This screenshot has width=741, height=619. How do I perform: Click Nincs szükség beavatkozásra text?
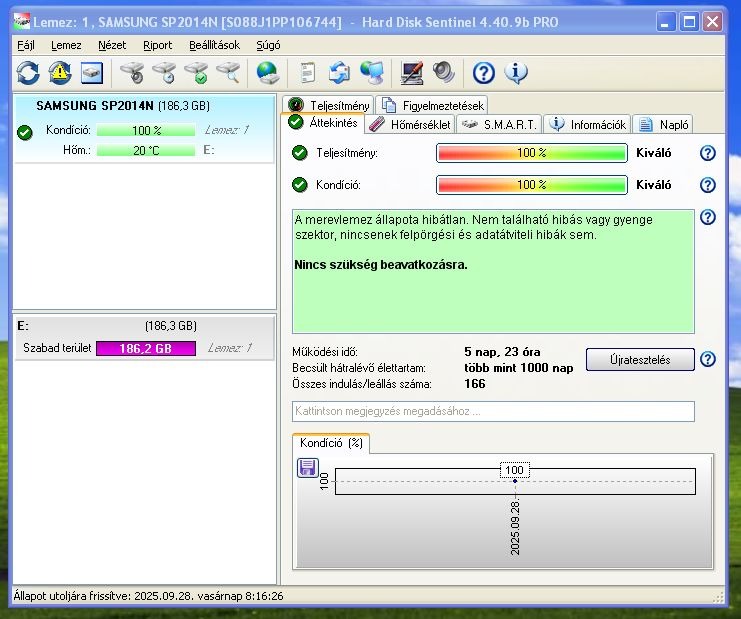coord(380,265)
